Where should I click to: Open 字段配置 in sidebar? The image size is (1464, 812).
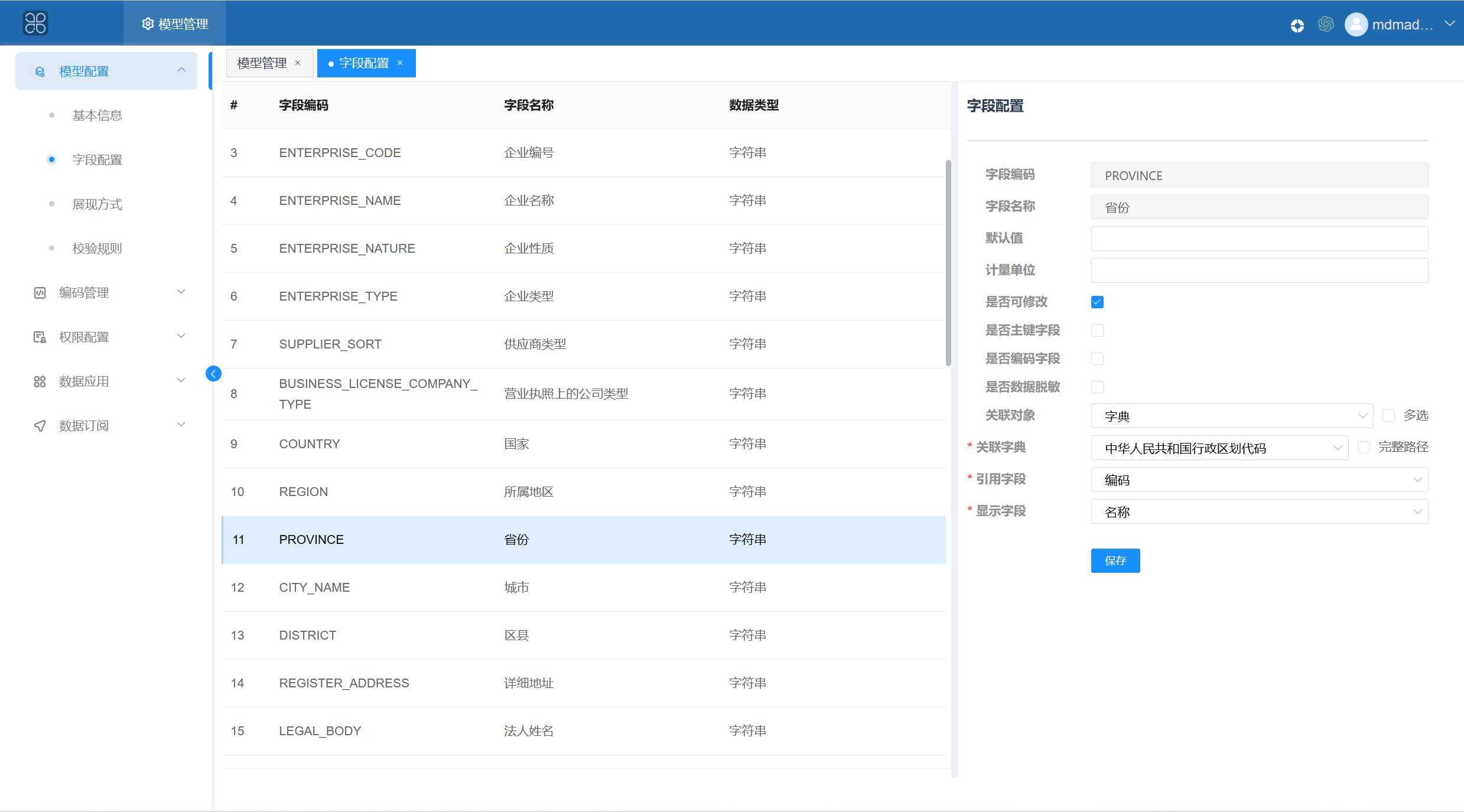97,160
